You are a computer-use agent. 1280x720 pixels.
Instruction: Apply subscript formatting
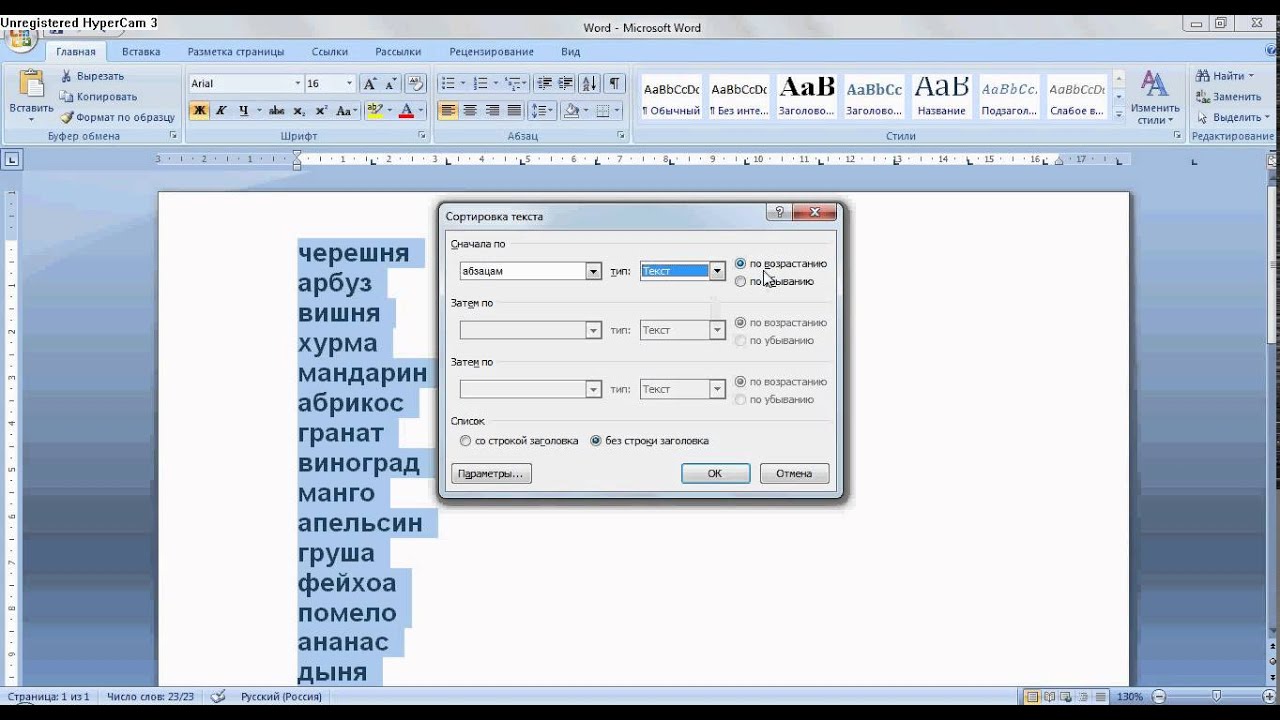coord(301,111)
